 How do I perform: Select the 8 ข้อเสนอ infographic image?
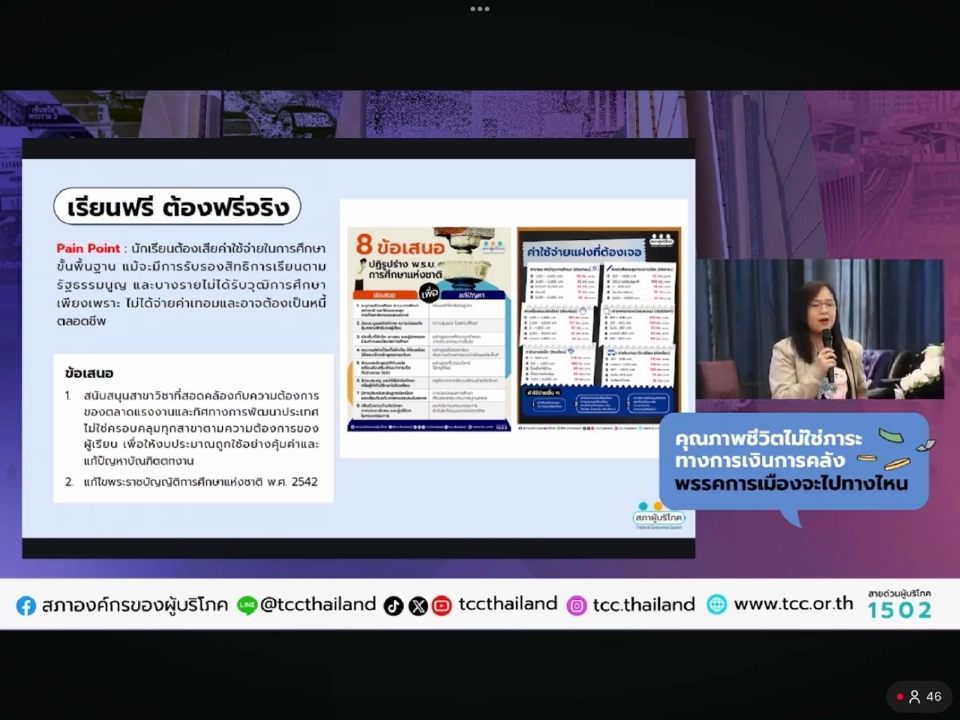(429, 329)
